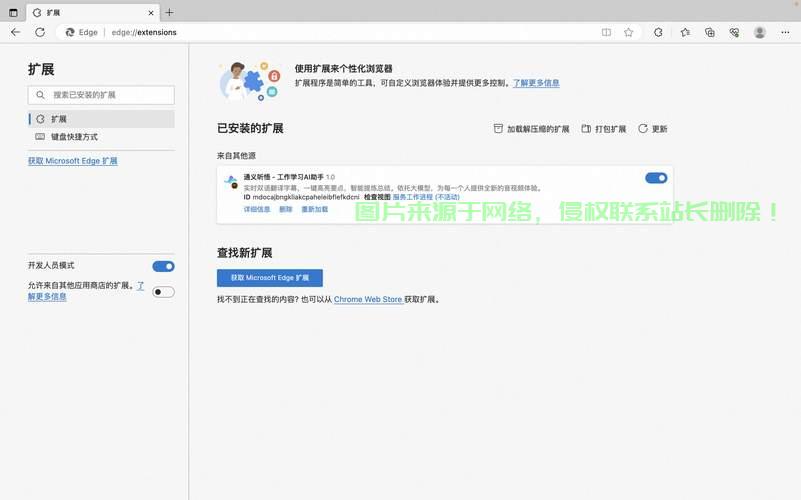Open the split screen icon in the address bar
This screenshot has width=801, height=500.
coord(606,32)
